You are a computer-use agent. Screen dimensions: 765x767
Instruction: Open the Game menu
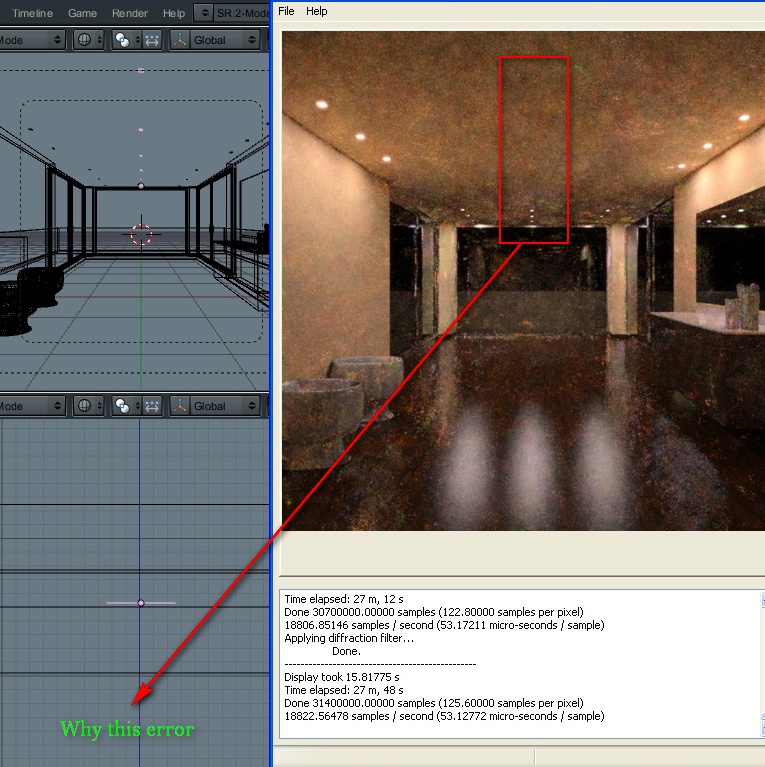click(x=82, y=13)
